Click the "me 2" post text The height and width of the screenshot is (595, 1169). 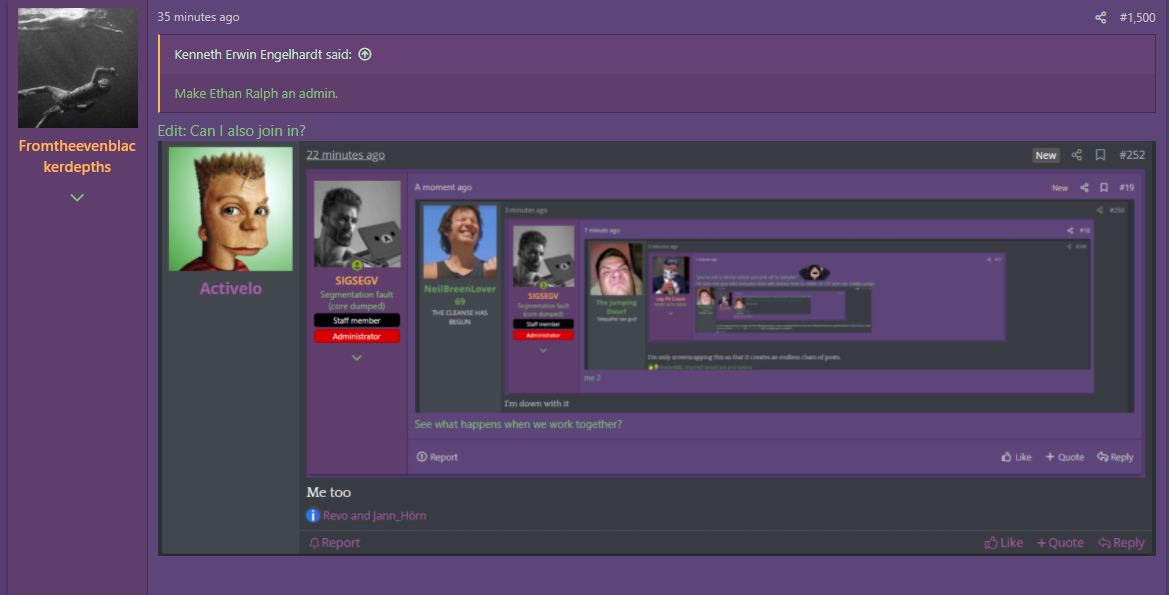point(592,378)
